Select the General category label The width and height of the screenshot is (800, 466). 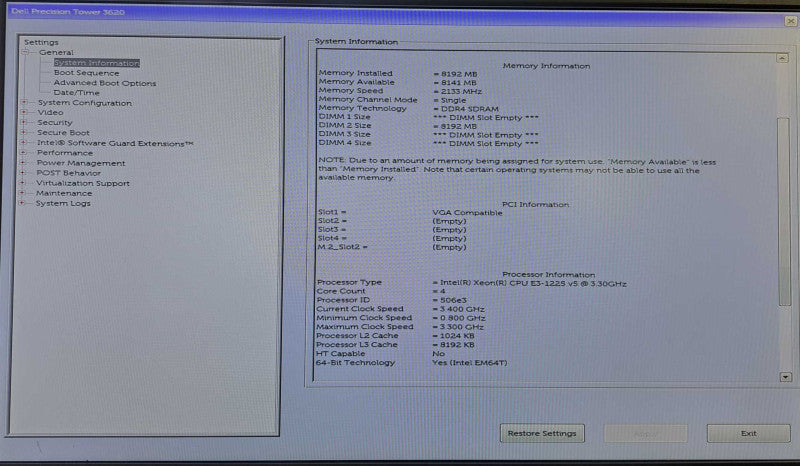tap(56, 52)
